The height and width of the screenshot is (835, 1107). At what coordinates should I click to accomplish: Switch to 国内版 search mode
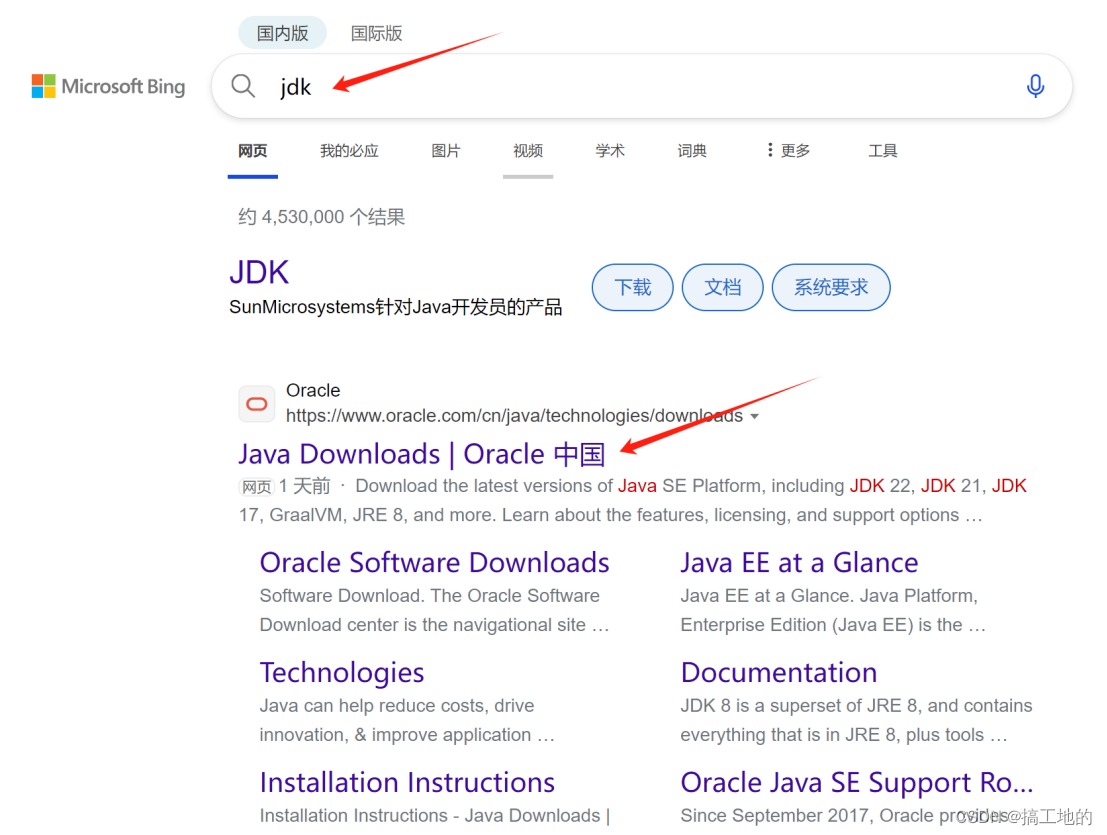coord(282,33)
